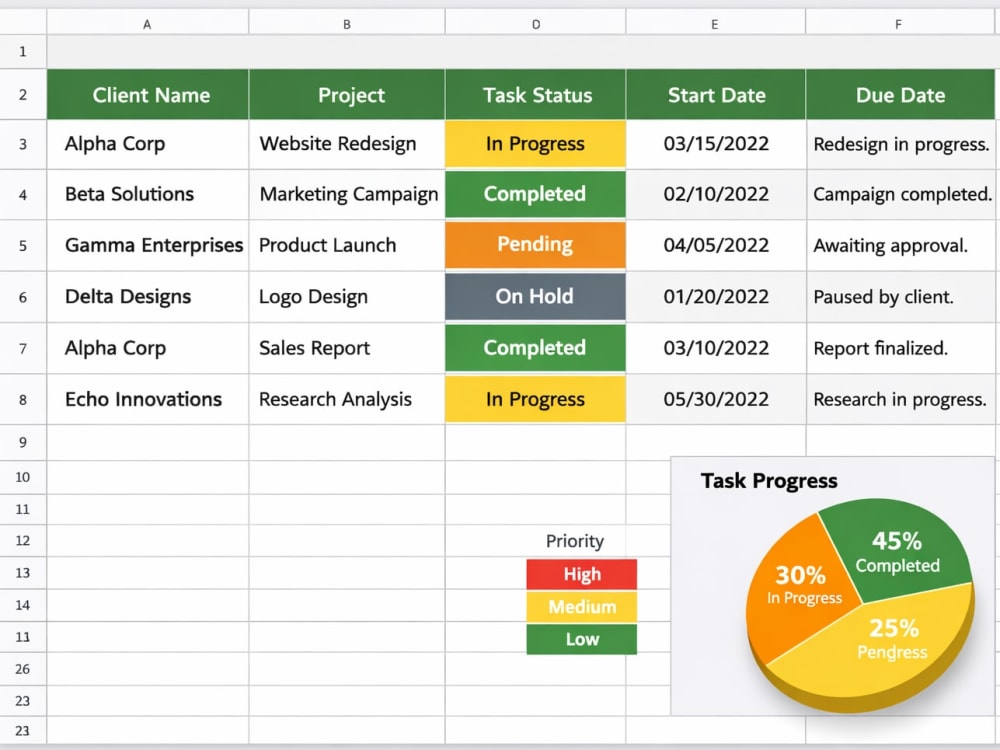Select column A header
This screenshot has width=1000, height=750.
click(x=147, y=24)
